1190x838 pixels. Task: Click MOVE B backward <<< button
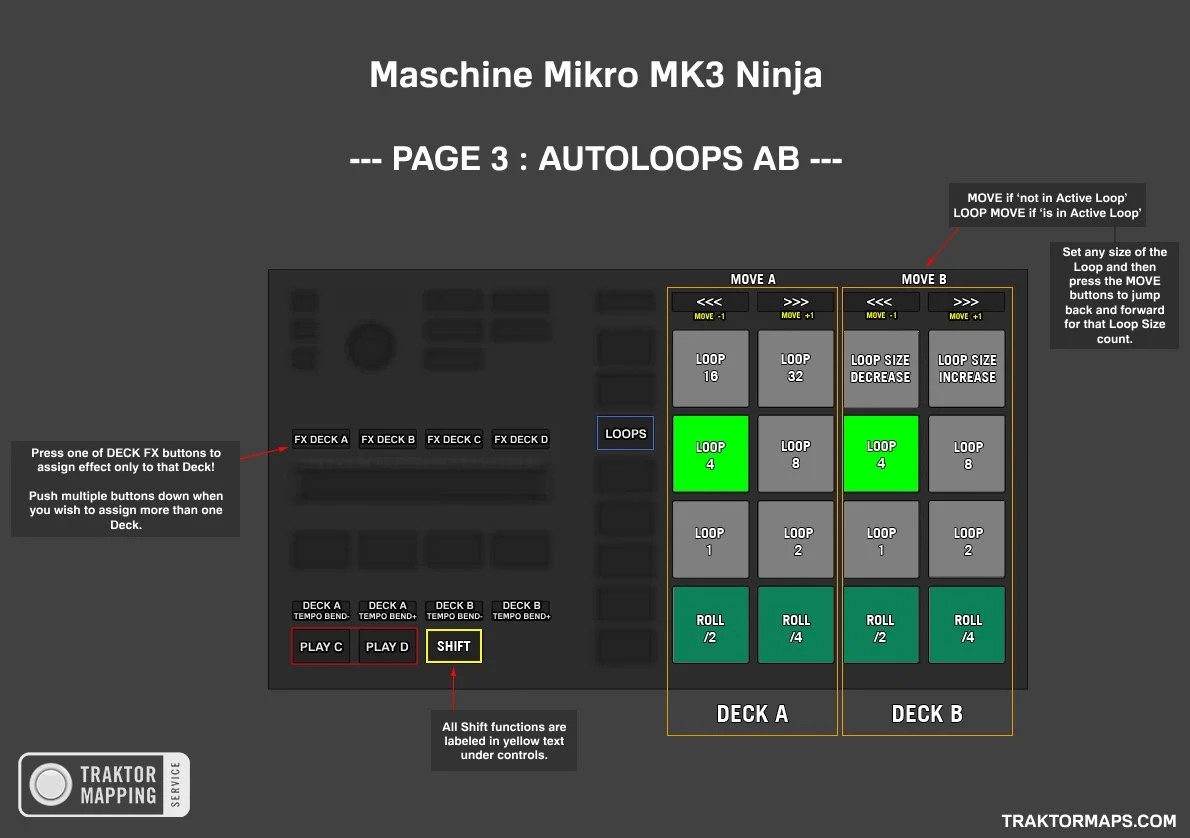click(x=881, y=302)
